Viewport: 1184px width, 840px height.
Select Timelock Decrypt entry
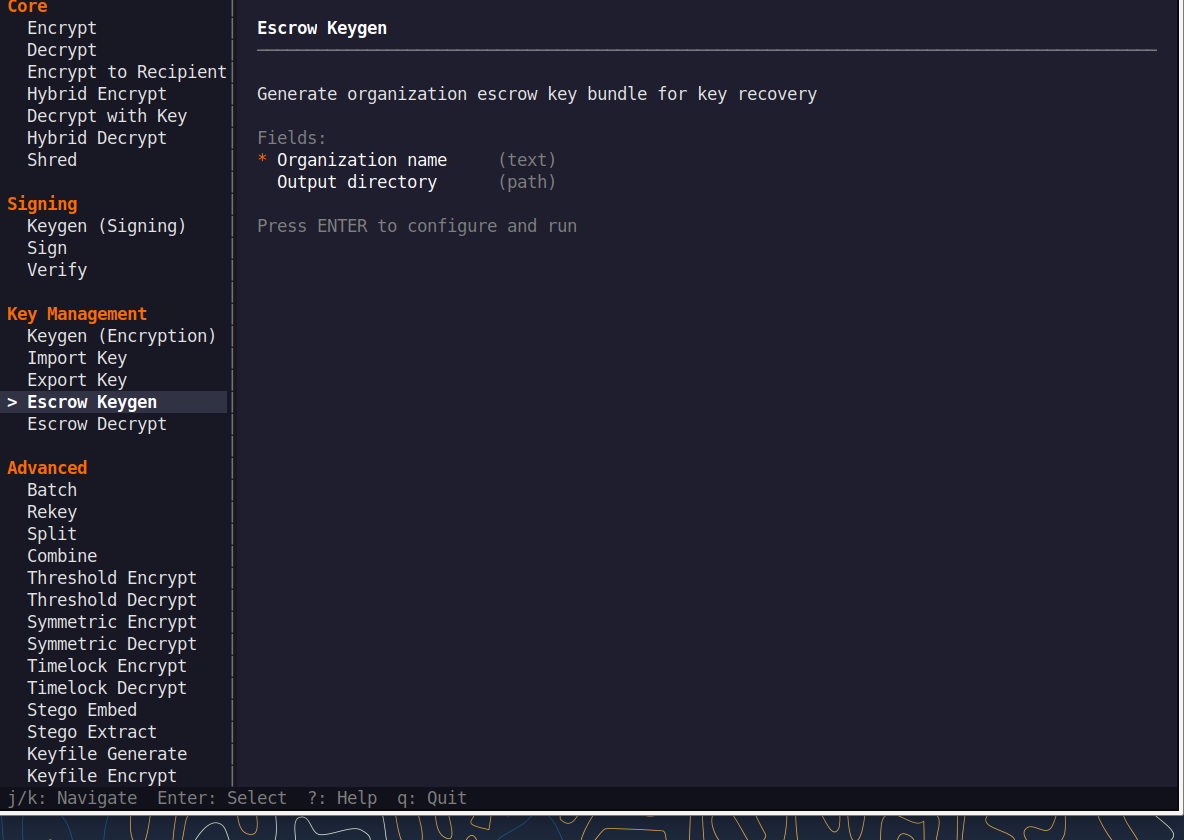[106, 687]
